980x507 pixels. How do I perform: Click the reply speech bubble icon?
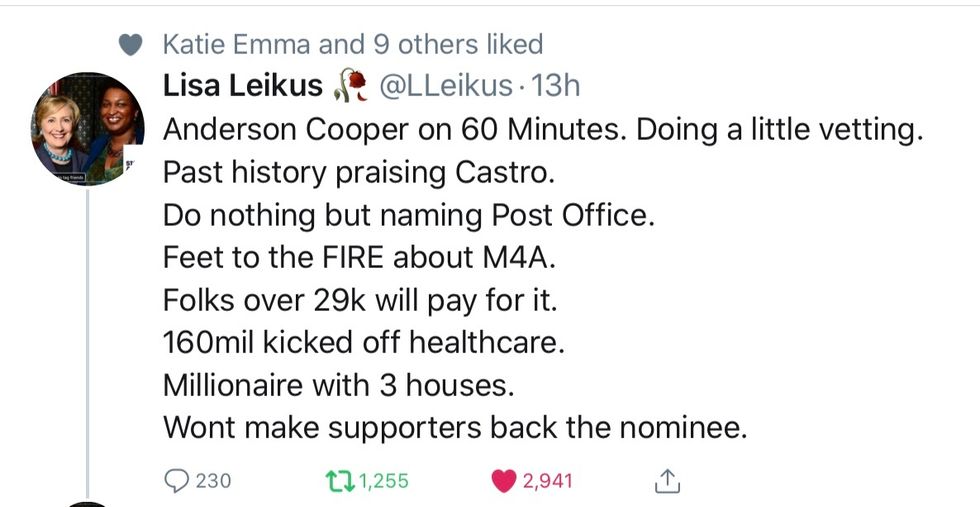(175, 481)
